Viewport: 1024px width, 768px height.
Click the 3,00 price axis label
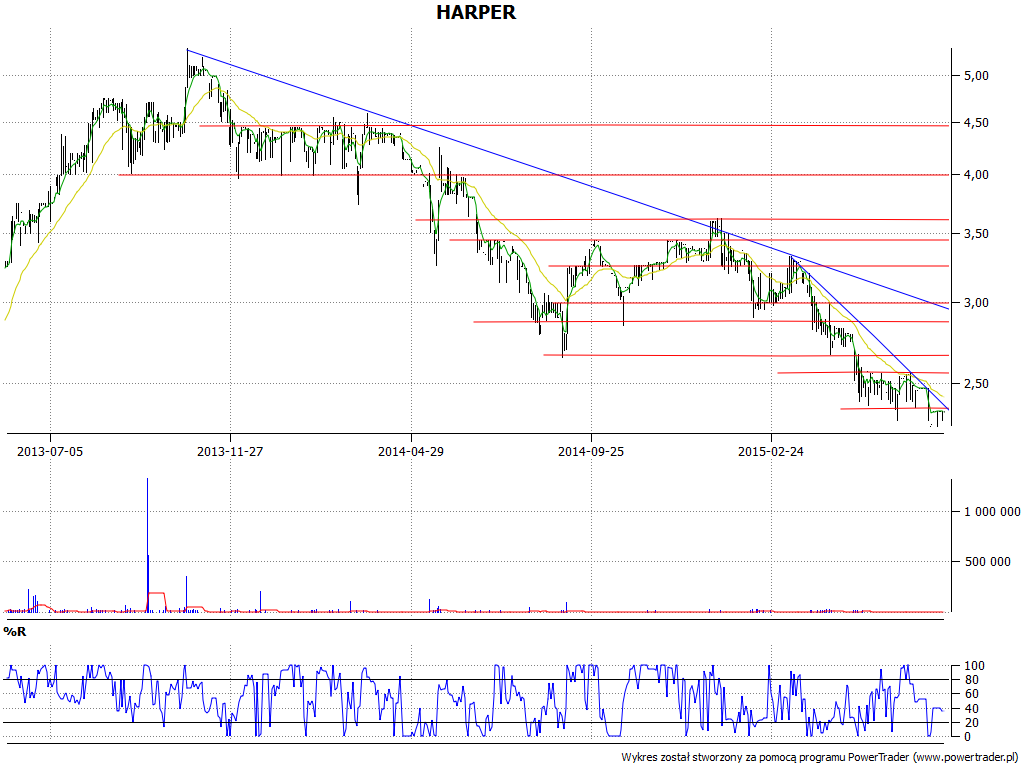tap(976, 303)
